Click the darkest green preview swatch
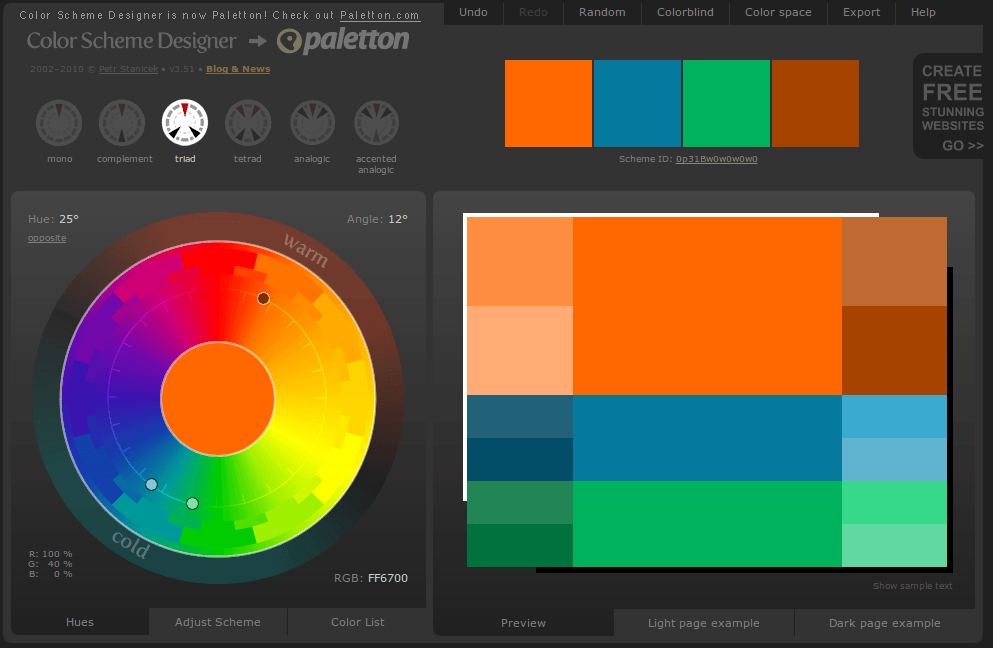The height and width of the screenshot is (648, 993). point(520,545)
